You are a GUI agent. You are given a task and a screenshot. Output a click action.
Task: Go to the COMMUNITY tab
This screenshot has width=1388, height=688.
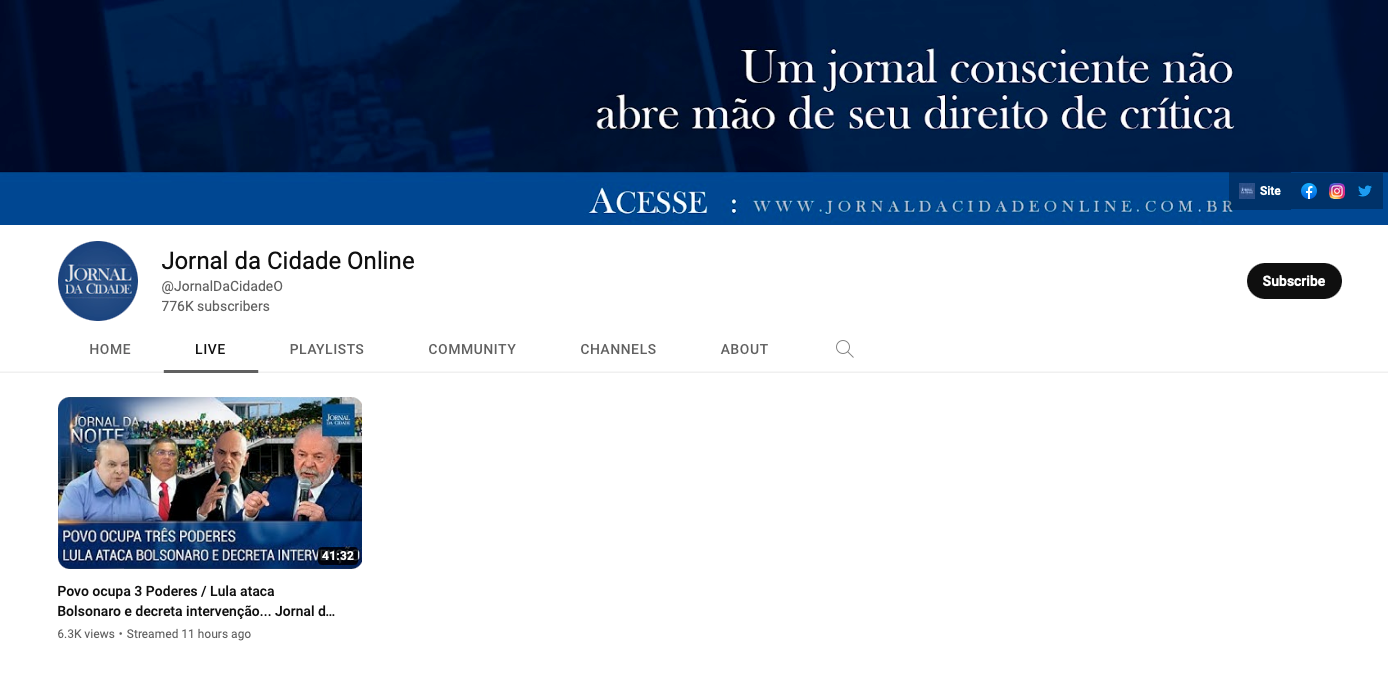pos(472,349)
